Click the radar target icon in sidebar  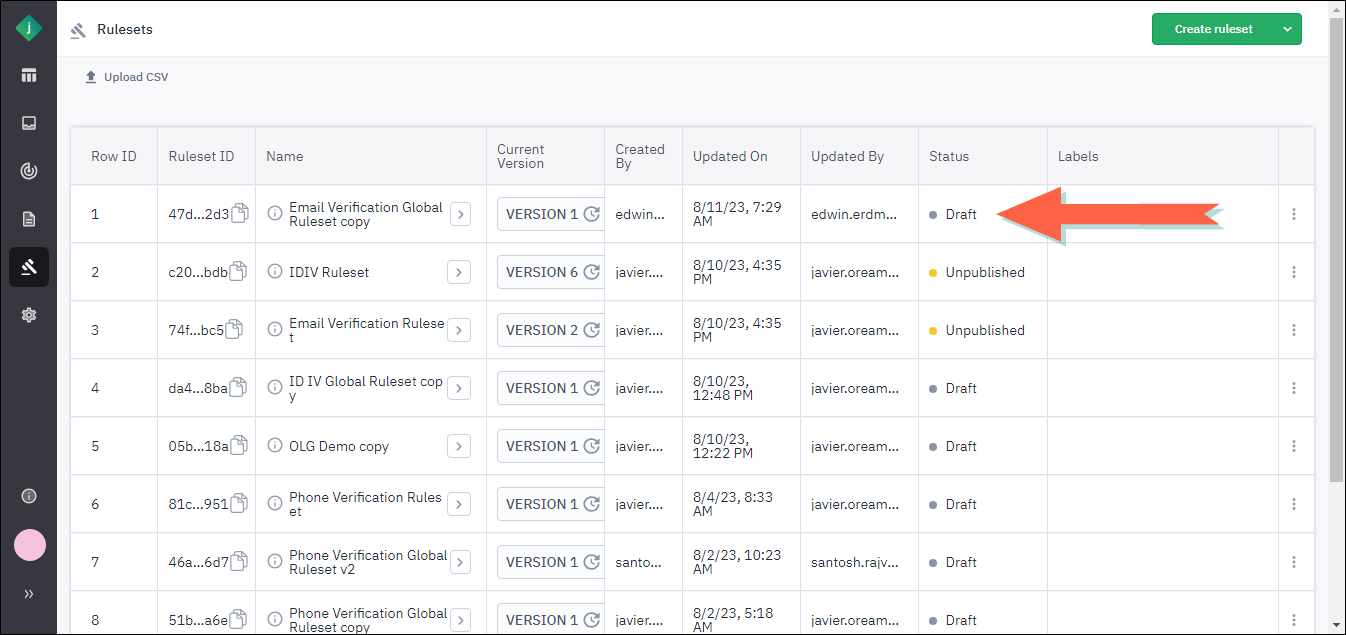[28, 171]
